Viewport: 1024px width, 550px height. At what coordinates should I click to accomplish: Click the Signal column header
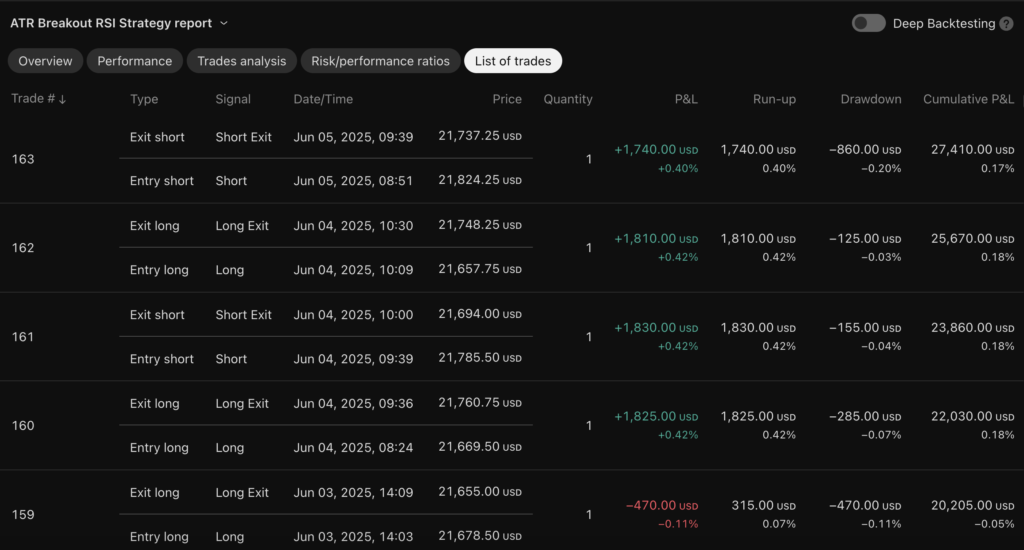pos(233,99)
